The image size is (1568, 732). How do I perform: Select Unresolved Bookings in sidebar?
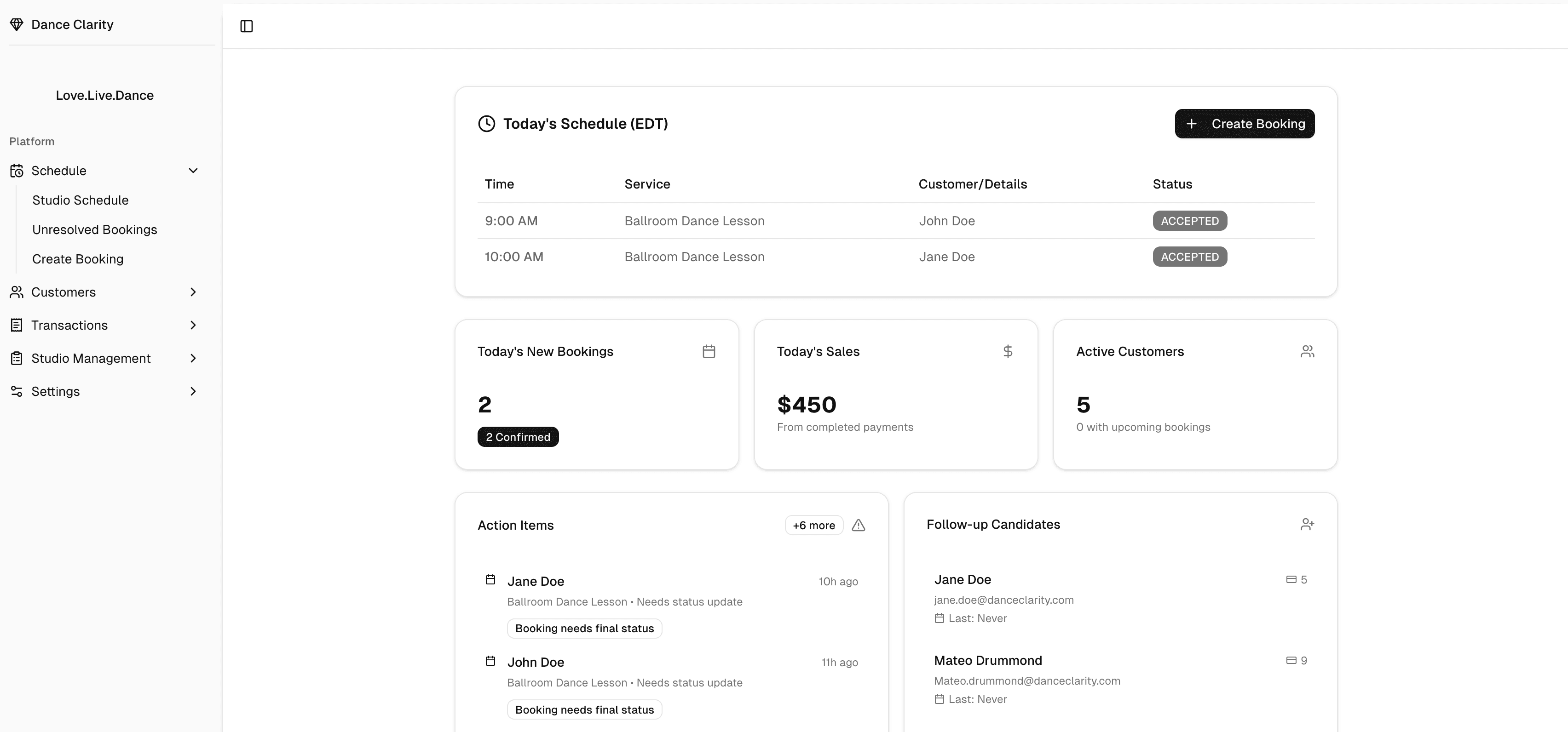[94, 229]
